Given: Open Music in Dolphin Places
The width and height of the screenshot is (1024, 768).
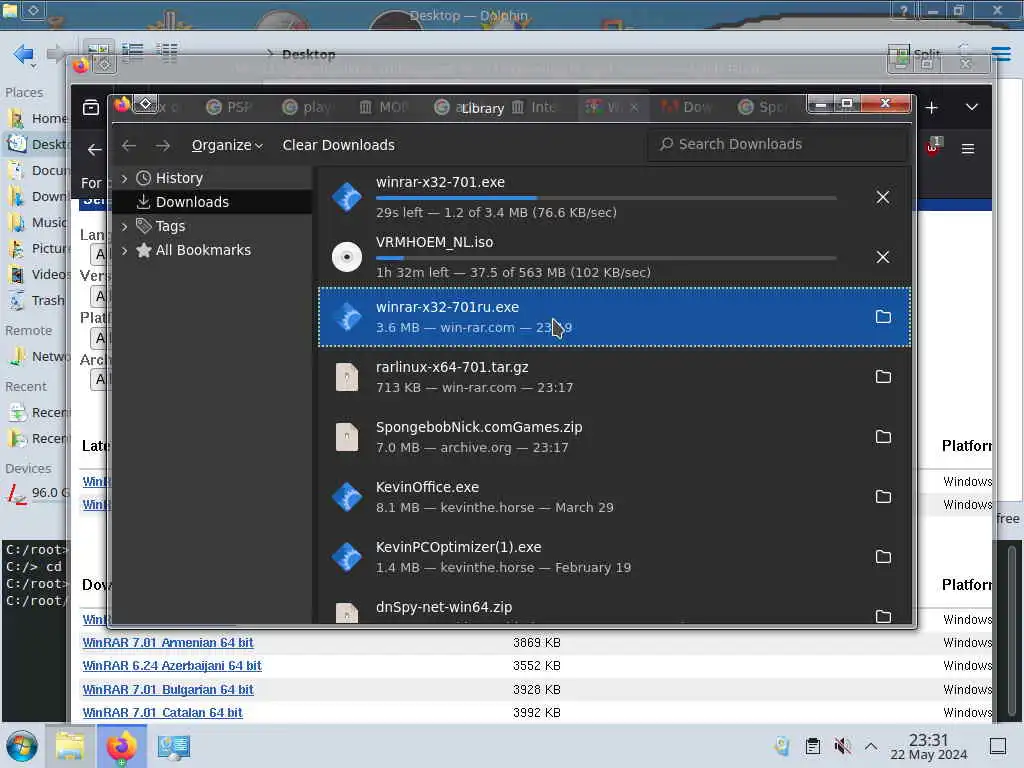Looking at the screenshot, I should 37,223.
